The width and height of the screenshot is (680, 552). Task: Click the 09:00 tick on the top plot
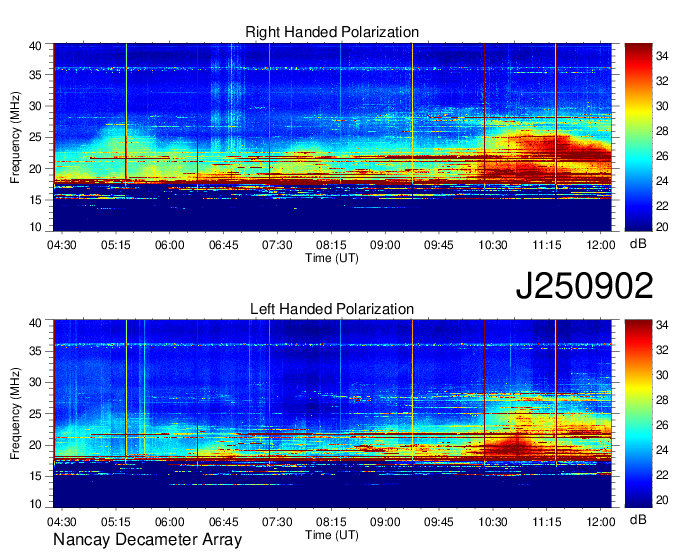[x=385, y=245]
